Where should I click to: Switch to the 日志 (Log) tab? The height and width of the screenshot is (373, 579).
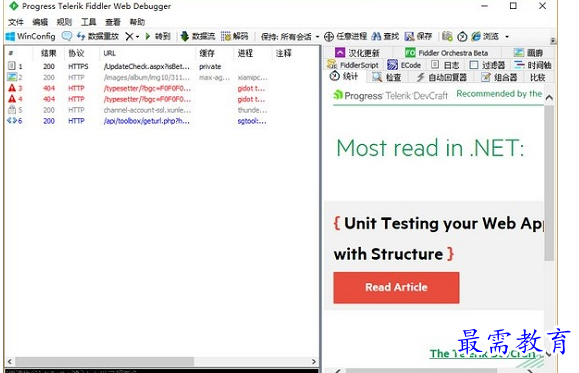(445, 65)
